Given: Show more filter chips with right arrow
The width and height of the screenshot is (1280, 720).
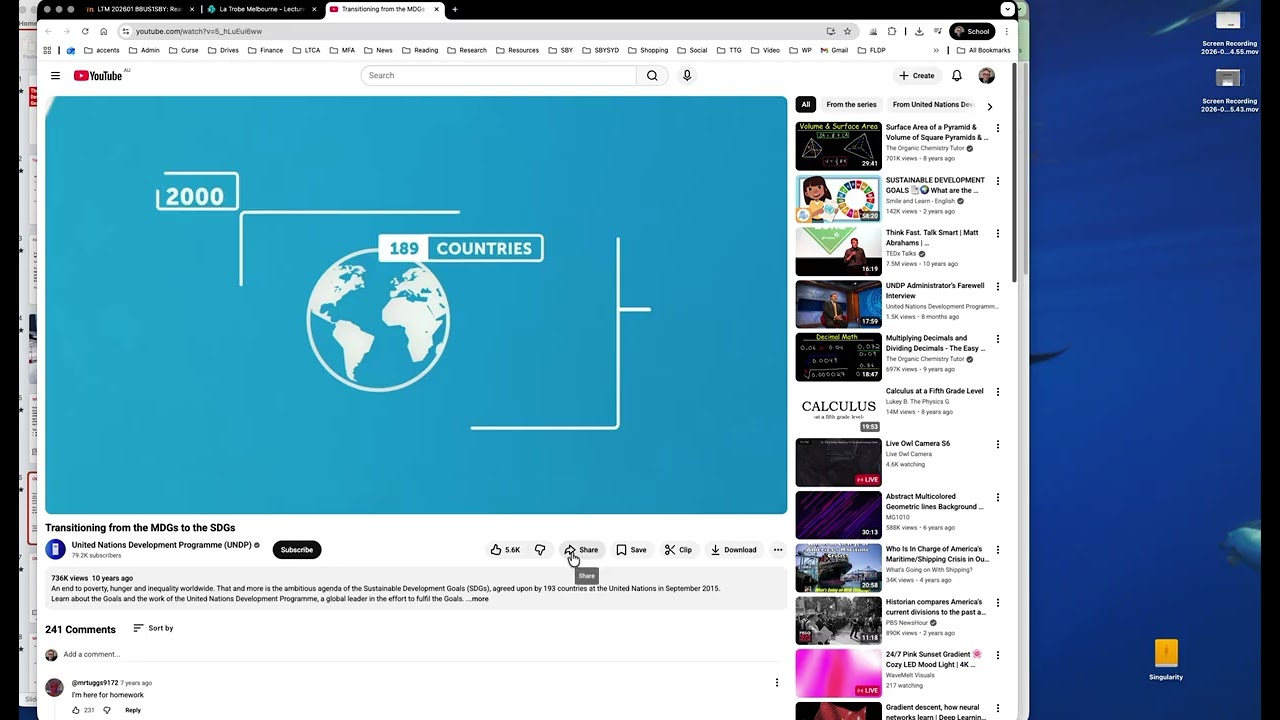Looking at the screenshot, I should [x=990, y=106].
